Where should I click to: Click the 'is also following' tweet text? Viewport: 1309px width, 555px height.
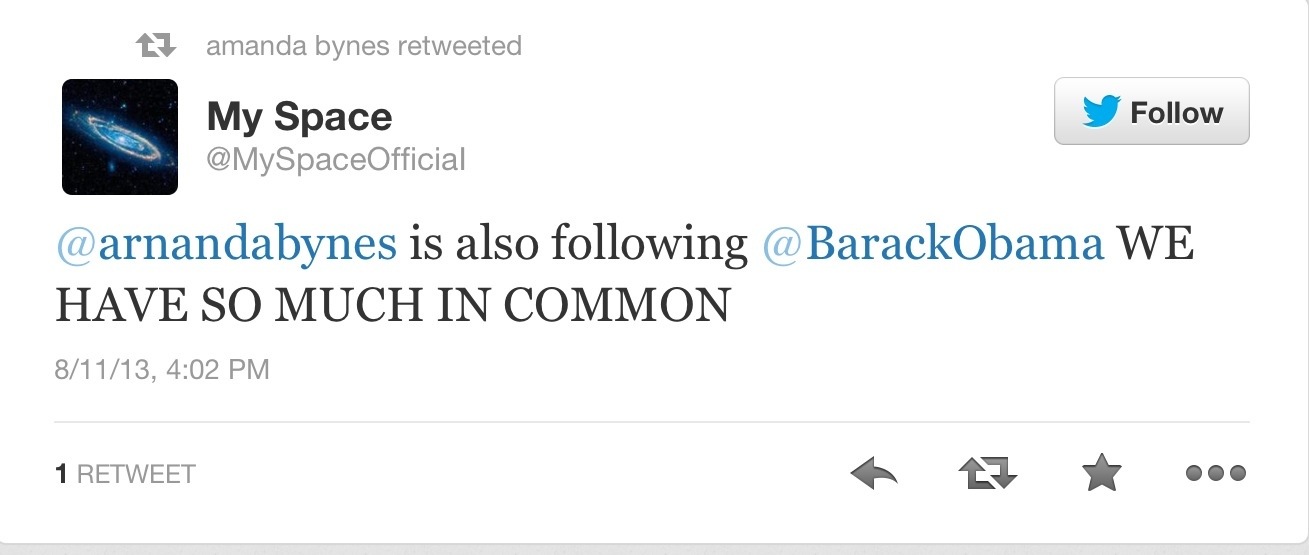579,246
